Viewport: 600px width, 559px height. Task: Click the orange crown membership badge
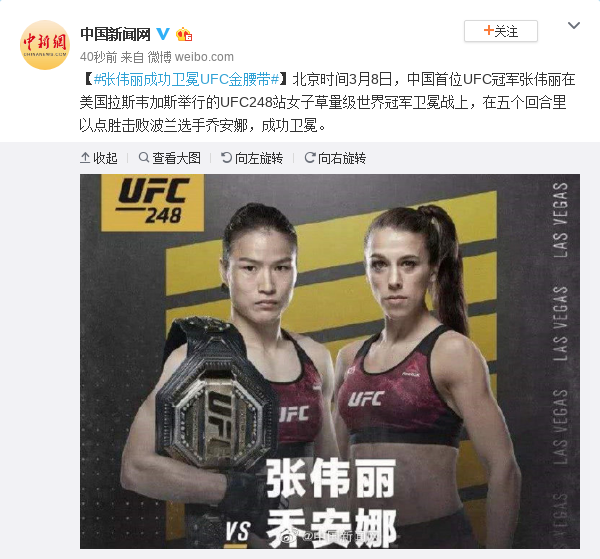pyautogui.click(x=184, y=34)
